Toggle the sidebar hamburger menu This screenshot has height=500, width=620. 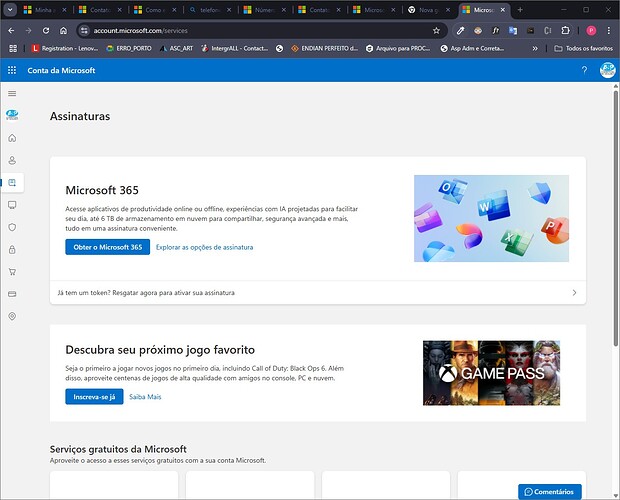[12, 94]
